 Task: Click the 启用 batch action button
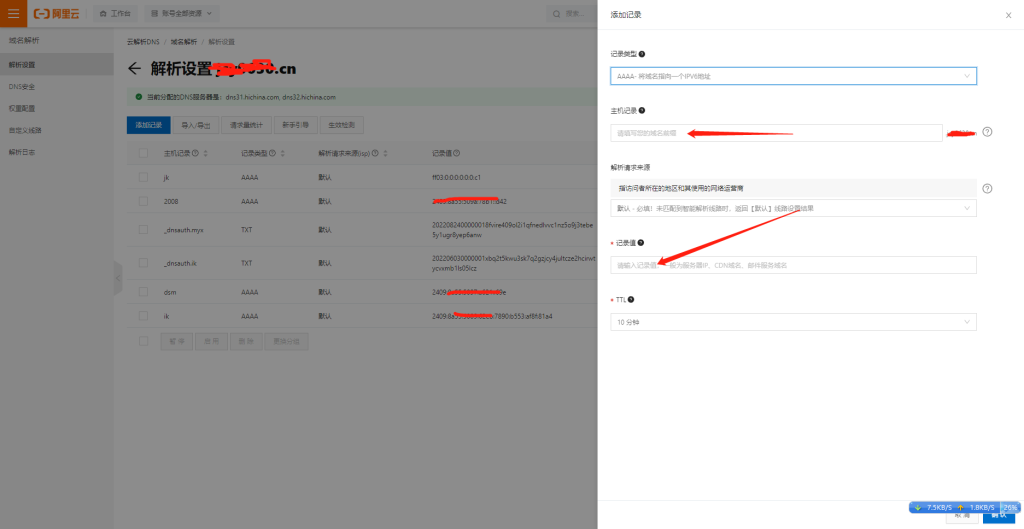click(x=212, y=341)
